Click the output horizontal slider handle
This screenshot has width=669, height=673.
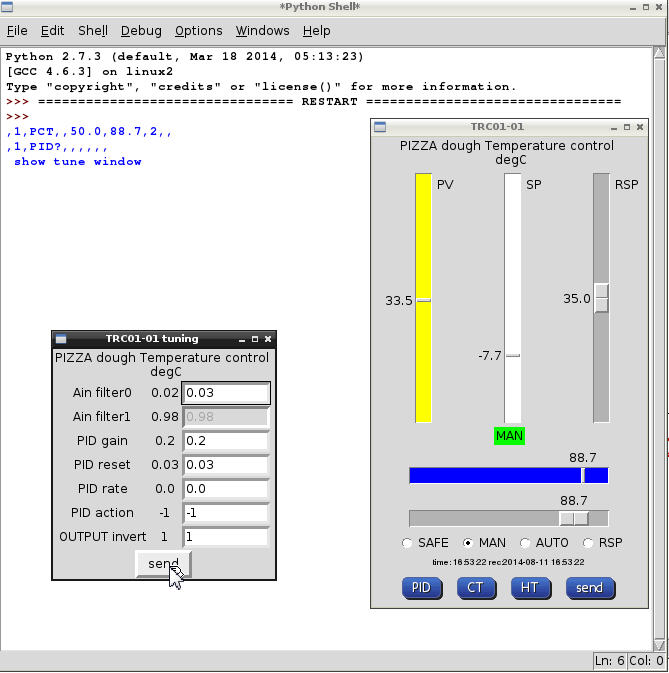(573, 518)
